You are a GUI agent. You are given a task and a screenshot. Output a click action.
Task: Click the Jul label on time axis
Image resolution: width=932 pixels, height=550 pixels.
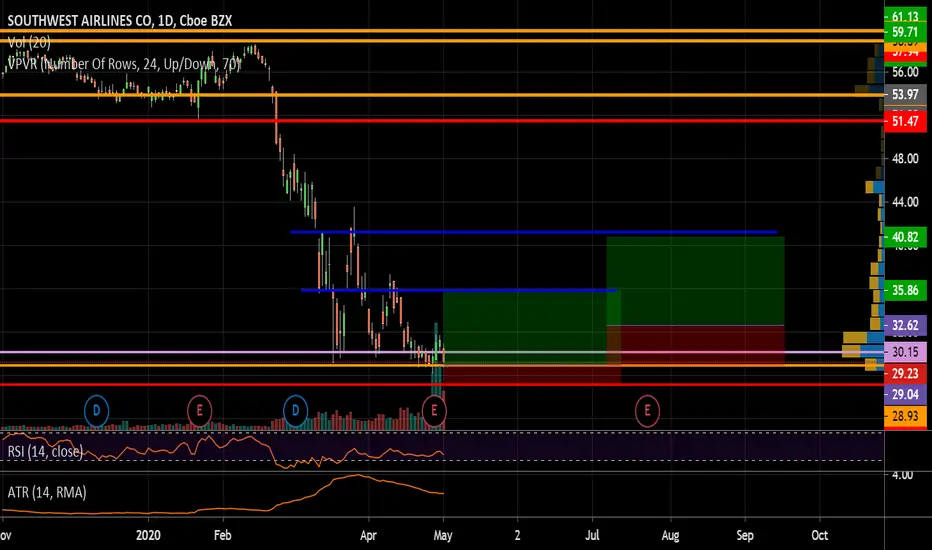(593, 535)
